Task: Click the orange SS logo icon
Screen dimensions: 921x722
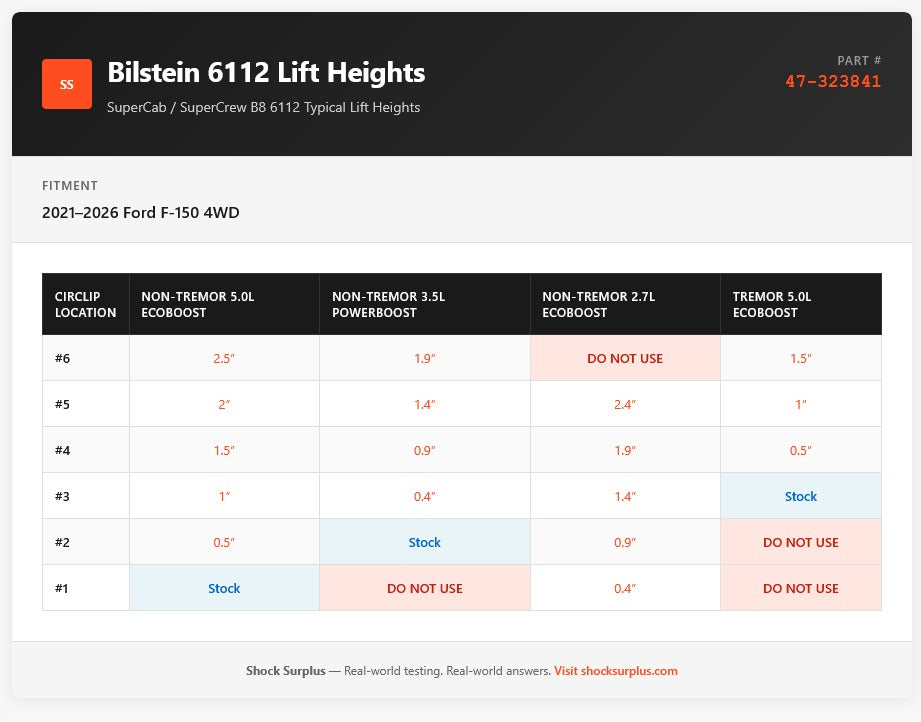Action: tap(66, 84)
